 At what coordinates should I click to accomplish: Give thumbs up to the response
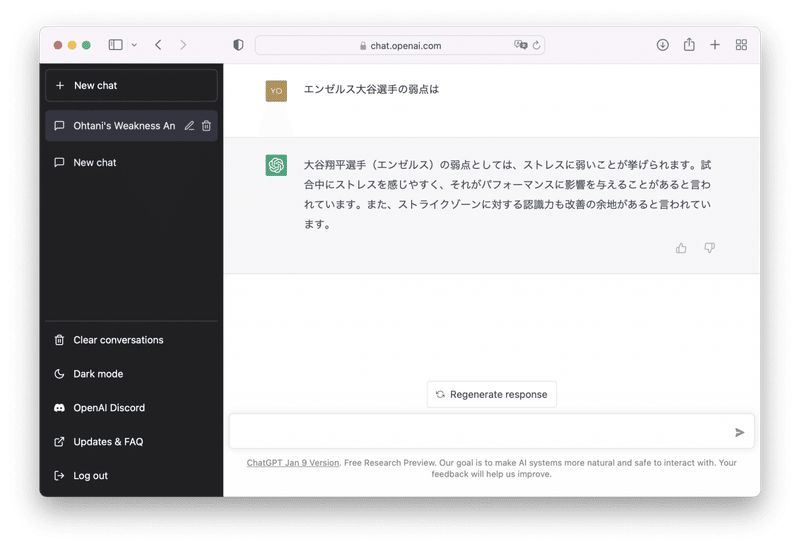(681, 248)
